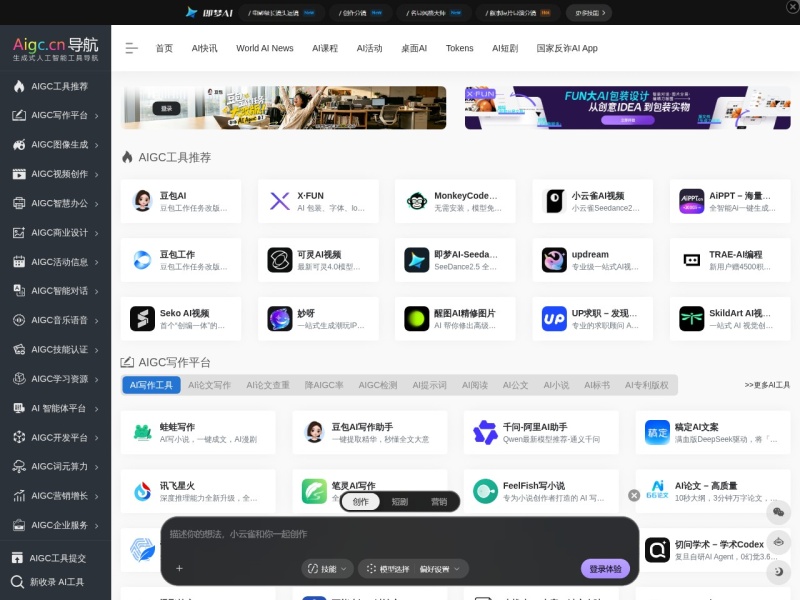Image resolution: width=800 pixels, height=600 pixels.
Task: Open the 稿定AI文案 icon
Action: point(657,432)
